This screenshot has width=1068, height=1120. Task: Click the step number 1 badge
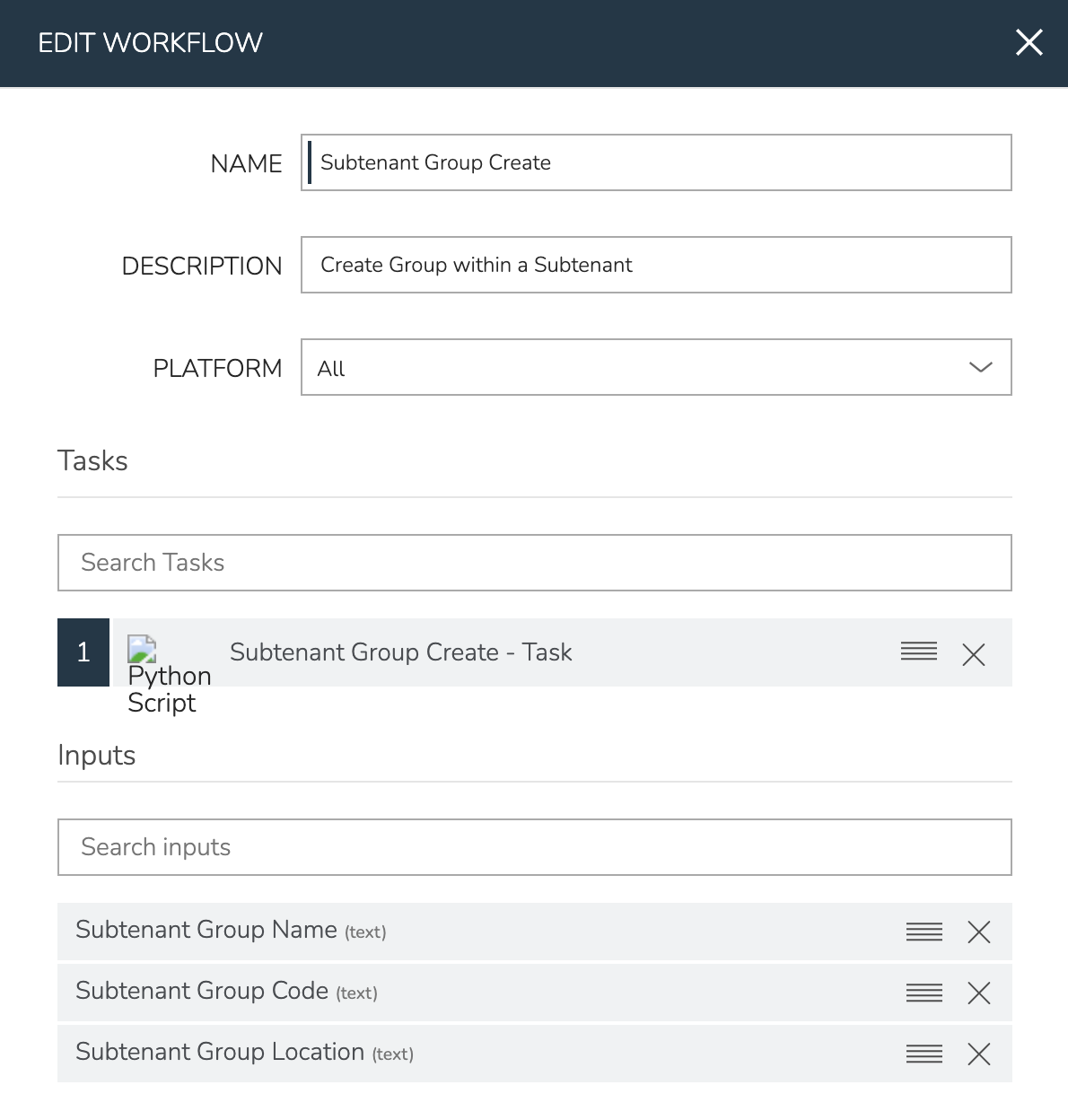(x=83, y=652)
